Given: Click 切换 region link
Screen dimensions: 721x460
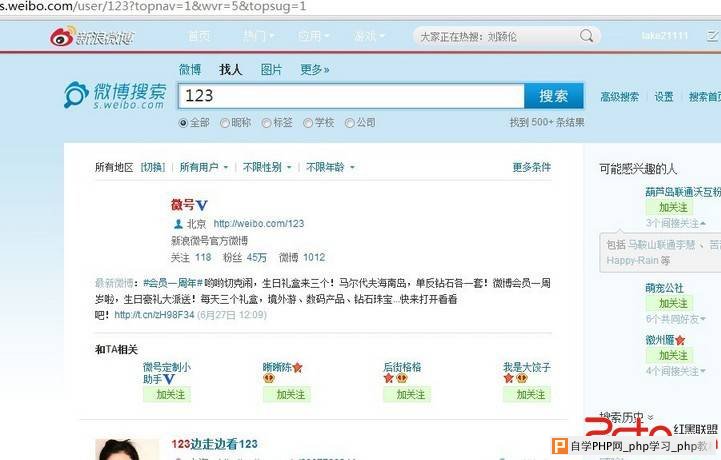Looking at the screenshot, I should tap(153, 167).
